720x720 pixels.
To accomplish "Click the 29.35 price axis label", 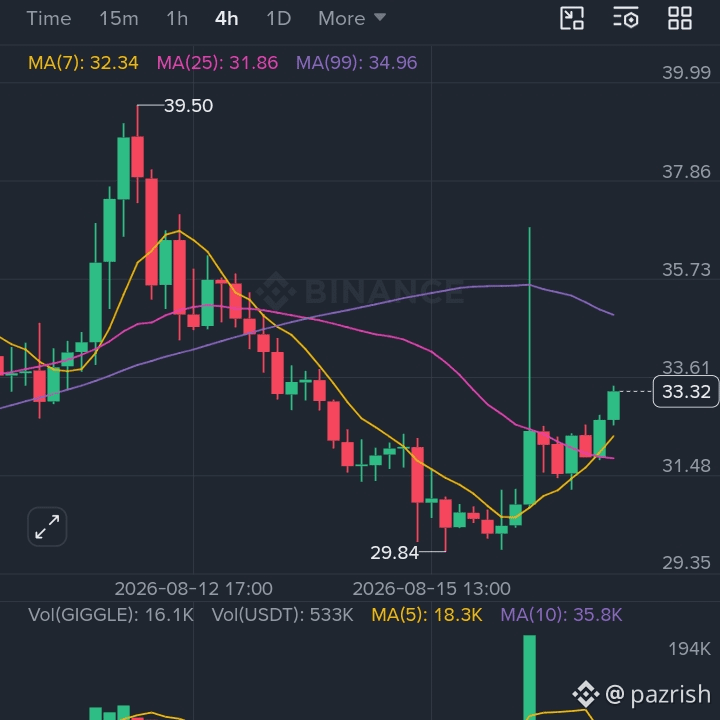I will pos(686,563).
